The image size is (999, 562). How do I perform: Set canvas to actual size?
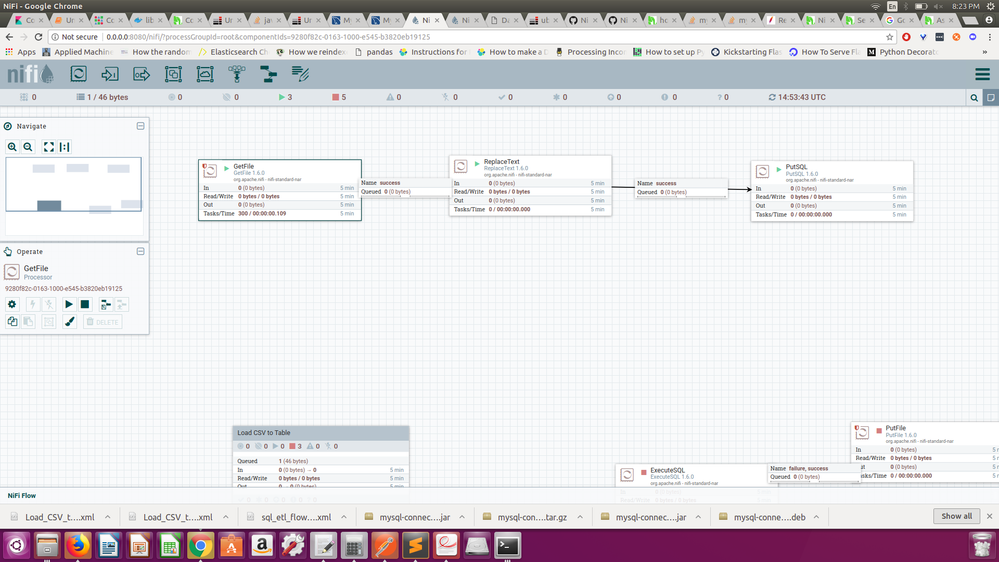(64, 147)
